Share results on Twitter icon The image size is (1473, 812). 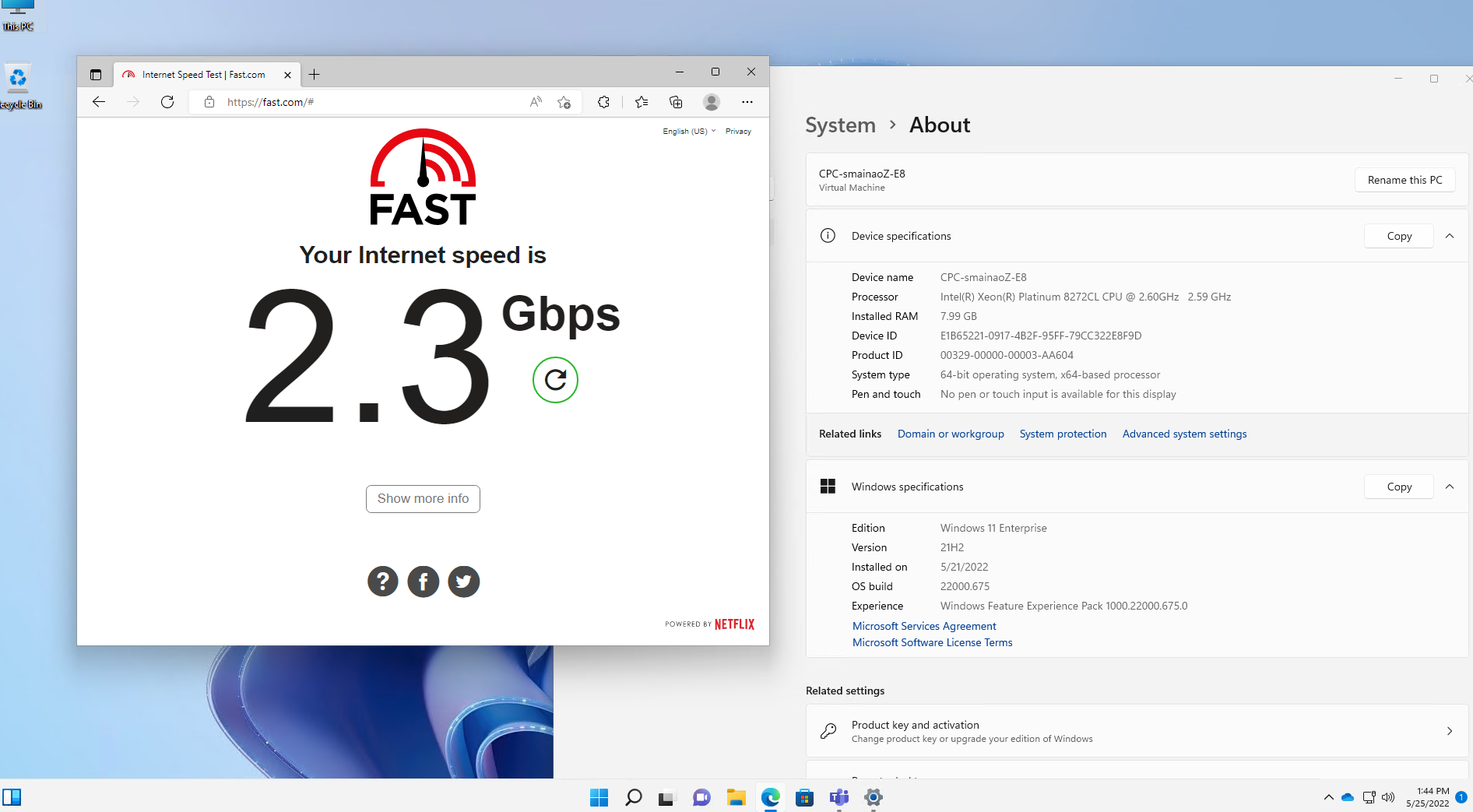[464, 582]
